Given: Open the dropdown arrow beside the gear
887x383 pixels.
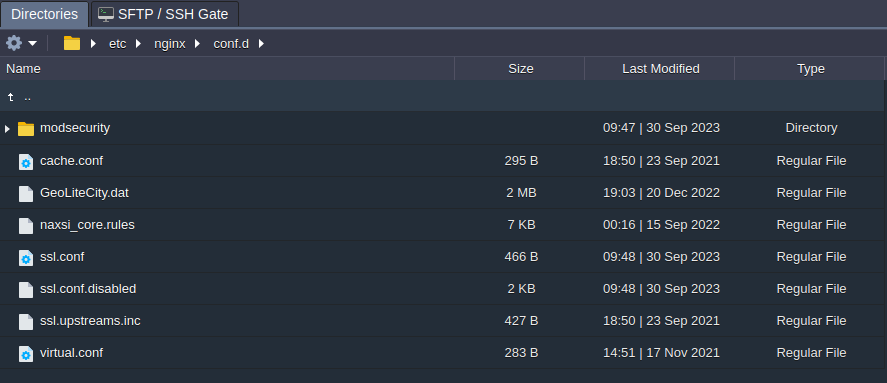Looking at the screenshot, I should (32, 44).
